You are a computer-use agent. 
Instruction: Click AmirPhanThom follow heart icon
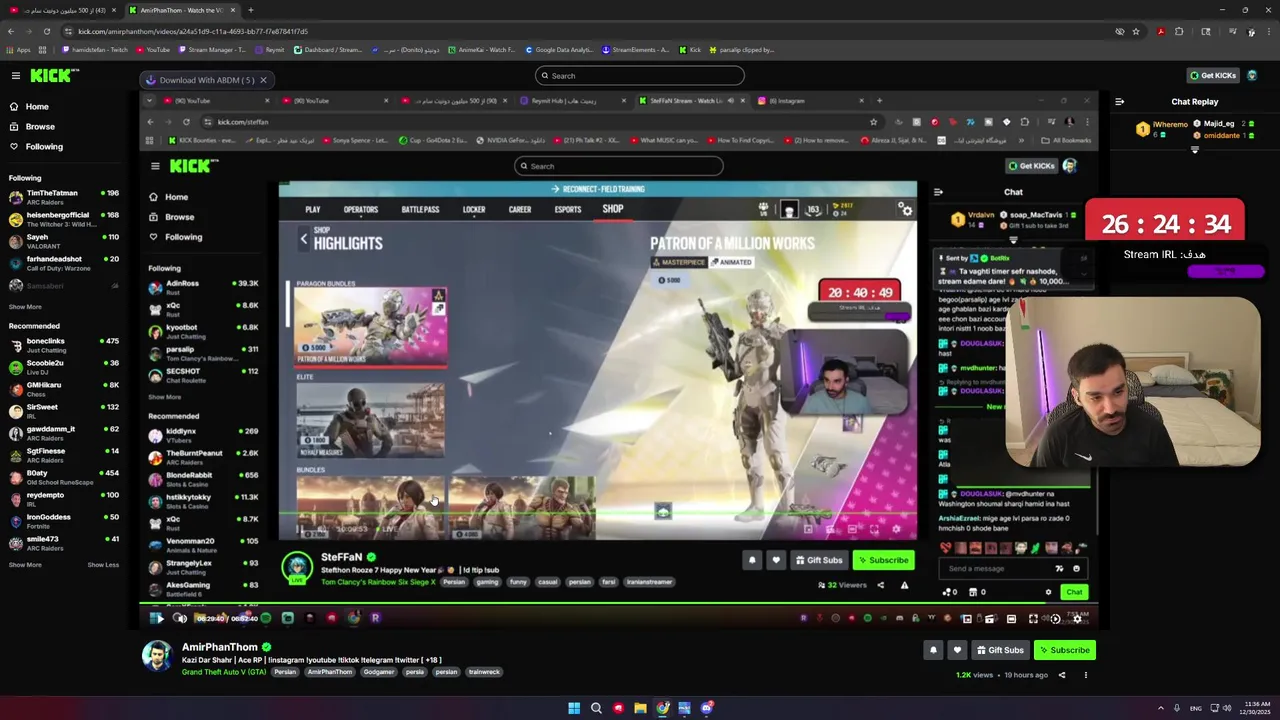957,650
